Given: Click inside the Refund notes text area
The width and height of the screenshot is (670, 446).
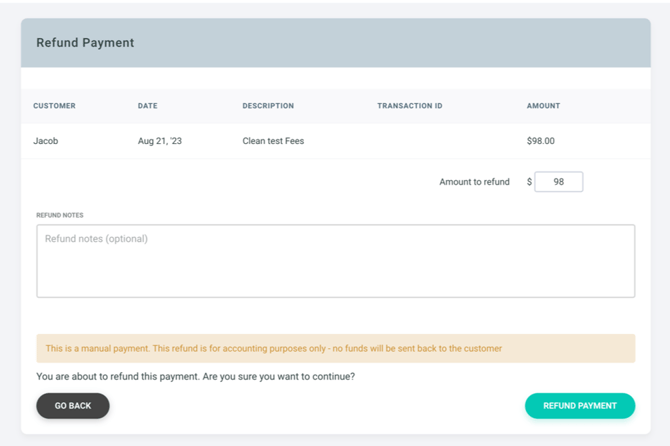Looking at the screenshot, I should [335, 261].
